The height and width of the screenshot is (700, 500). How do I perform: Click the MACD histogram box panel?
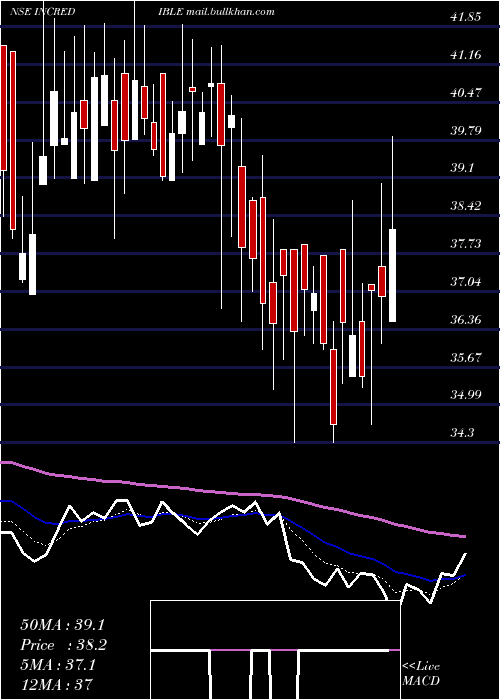click(x=275, y=650)
